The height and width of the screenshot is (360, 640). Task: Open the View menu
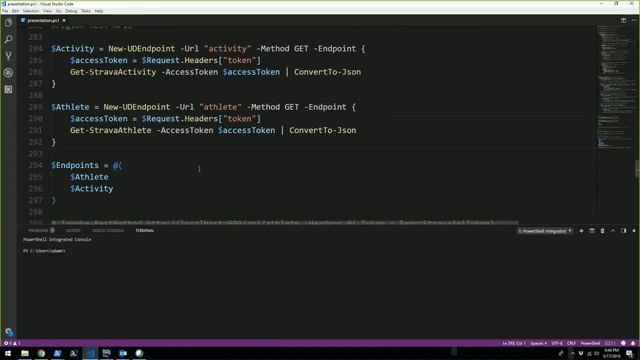pyautogui.click(x=47, y=11)
